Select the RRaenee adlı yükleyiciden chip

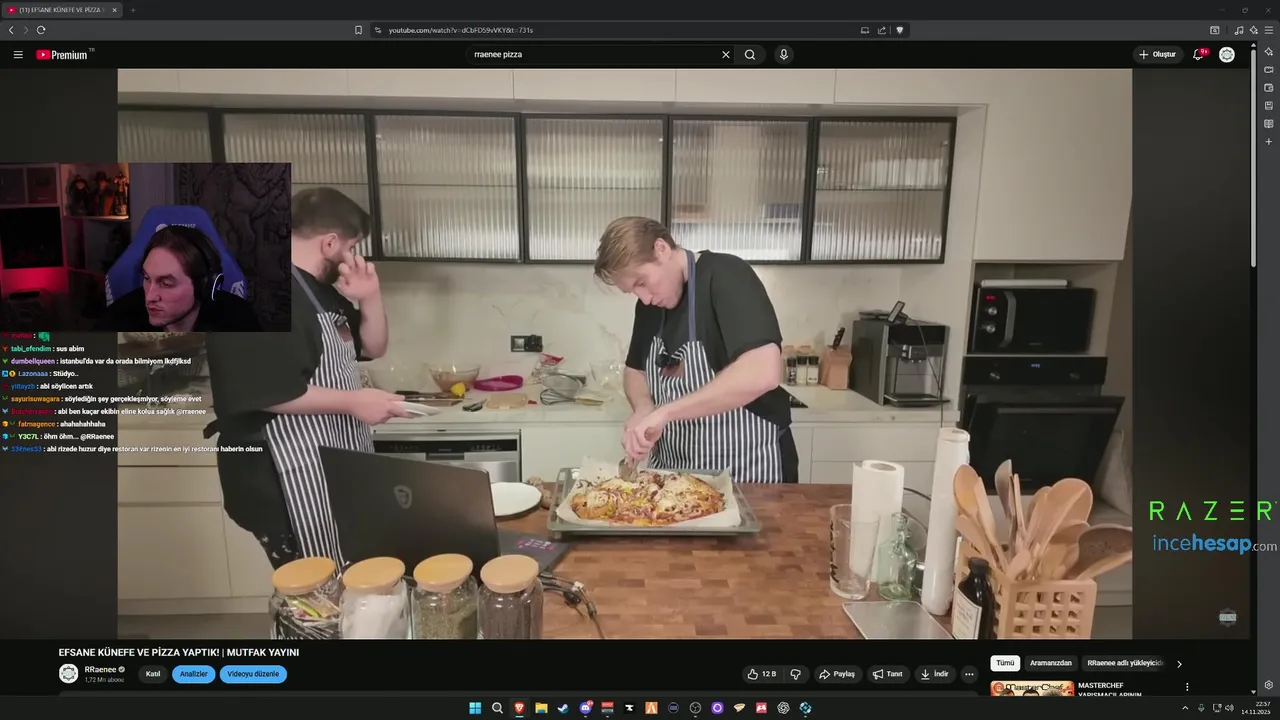coord(1125,663)
